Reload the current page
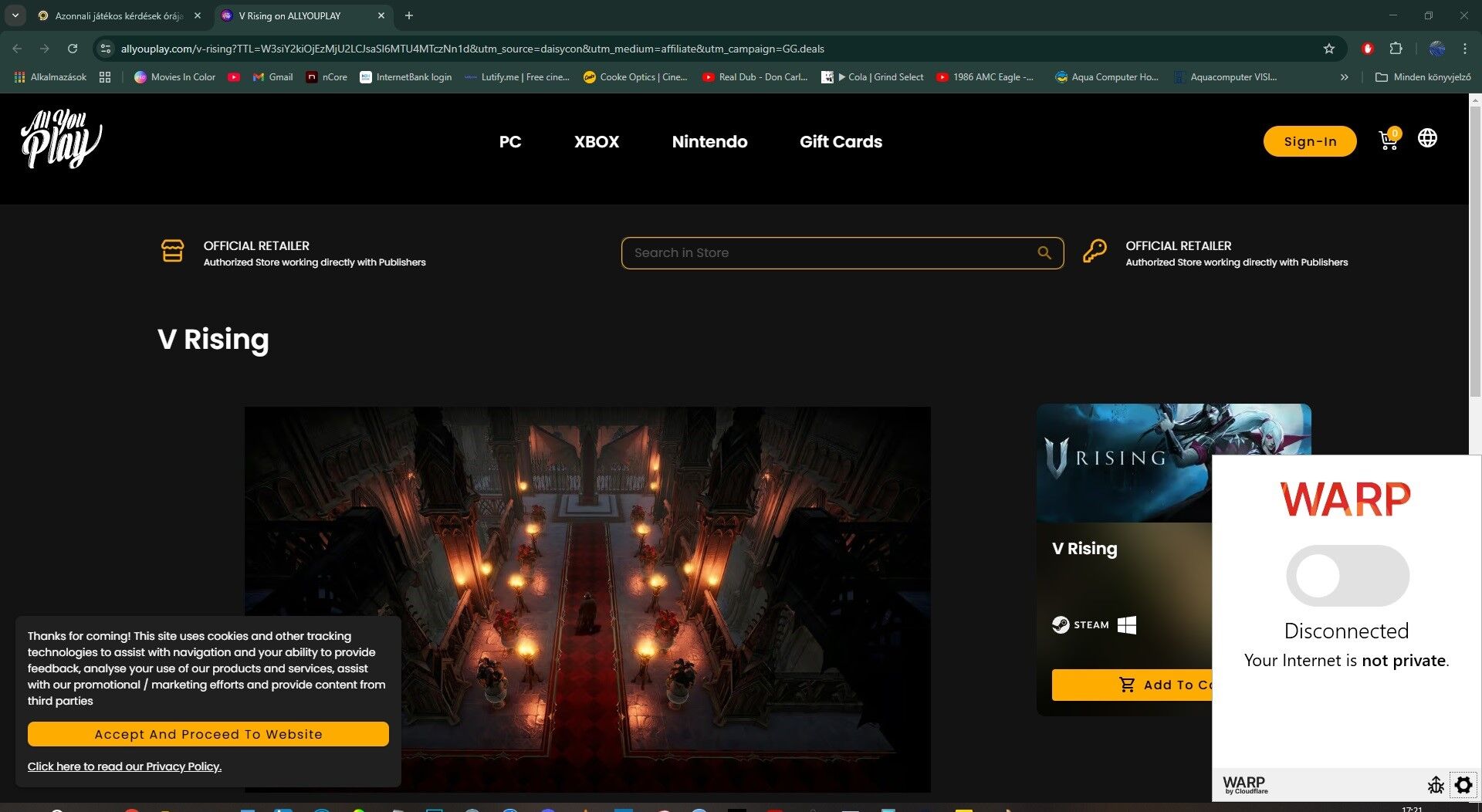 pyautogui.click(x=72, y=49)
